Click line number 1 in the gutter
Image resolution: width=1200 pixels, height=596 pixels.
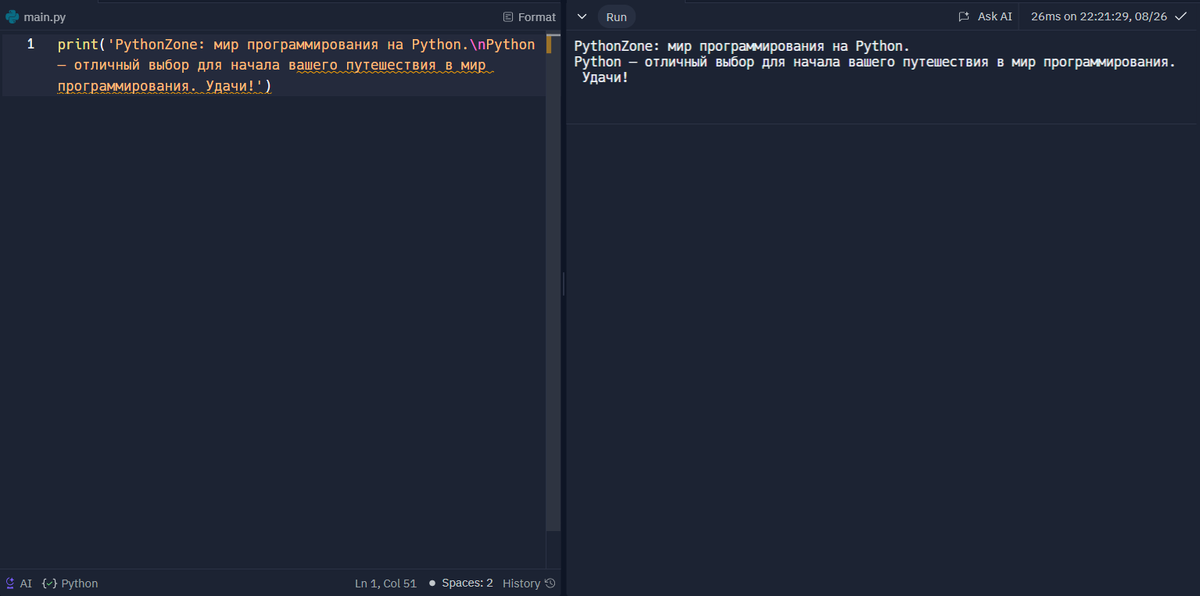pos(29,44)
